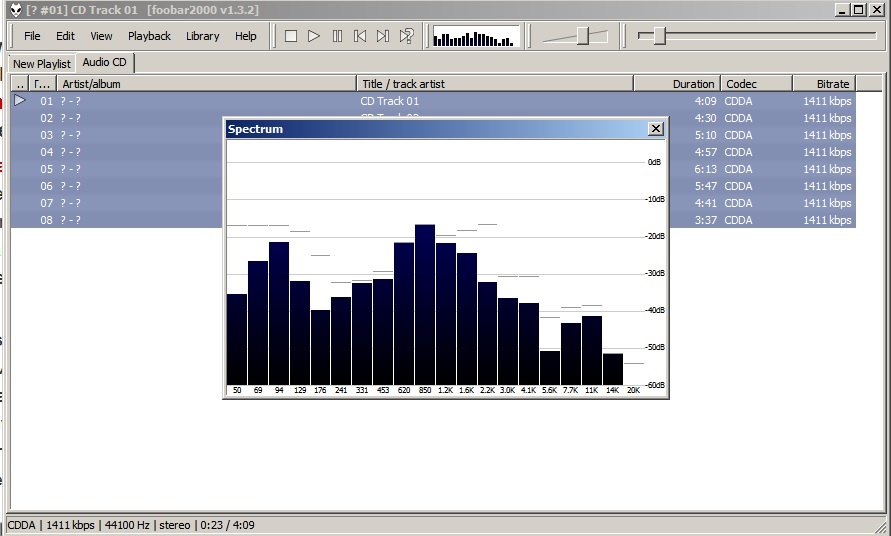Pause the current track
This screenshot has height=536, width=891.
point(337,36)
